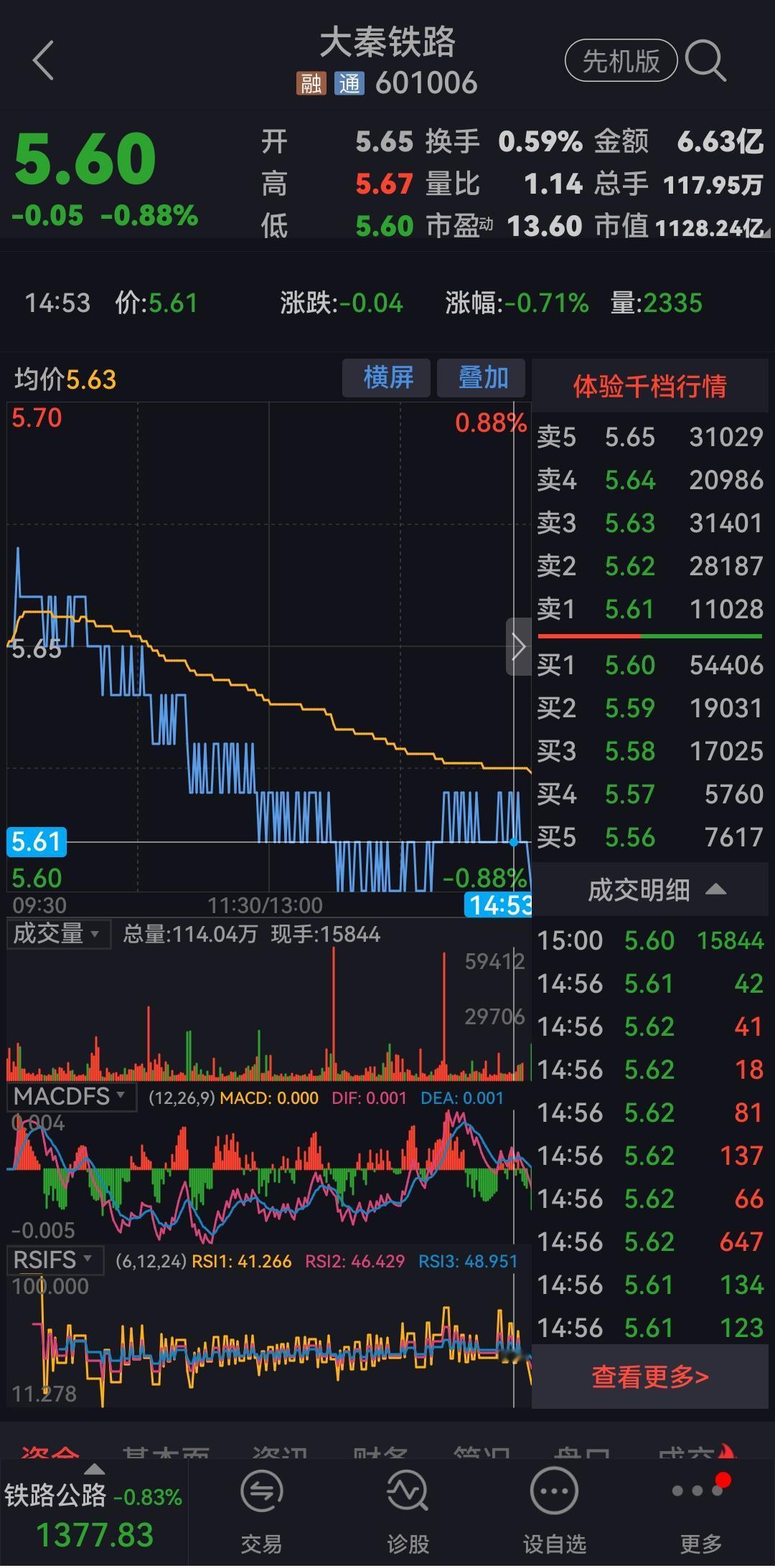Toggle 成交明细 panel triangle
The image size is (775, 1568).
(715, 890)
